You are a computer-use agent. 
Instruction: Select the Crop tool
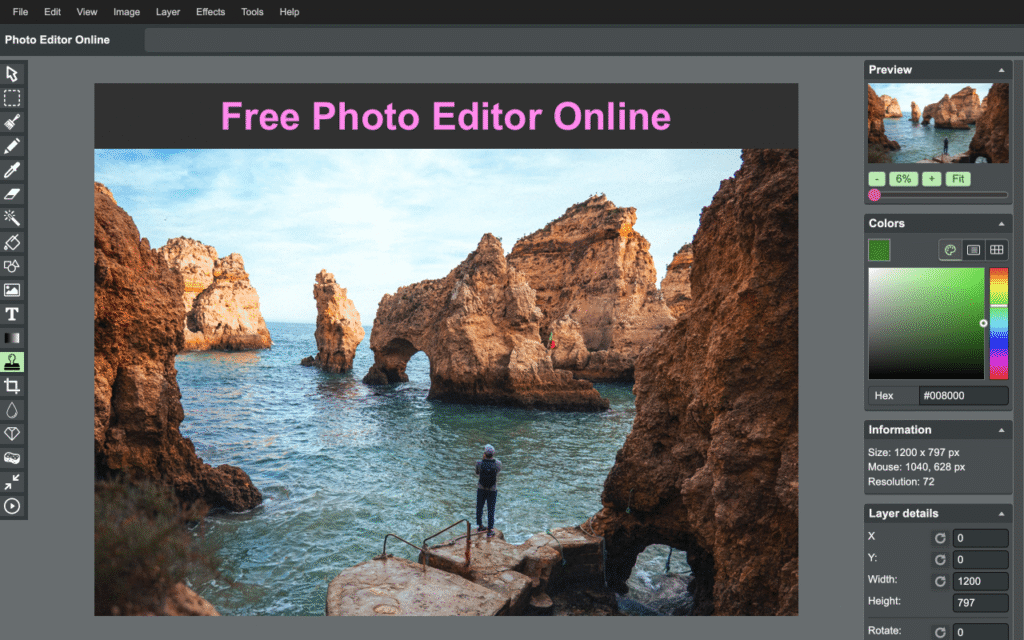[x=13, y=386]
